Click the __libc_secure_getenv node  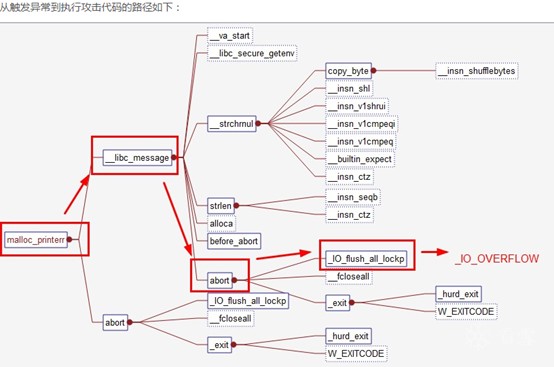(252, 53)
